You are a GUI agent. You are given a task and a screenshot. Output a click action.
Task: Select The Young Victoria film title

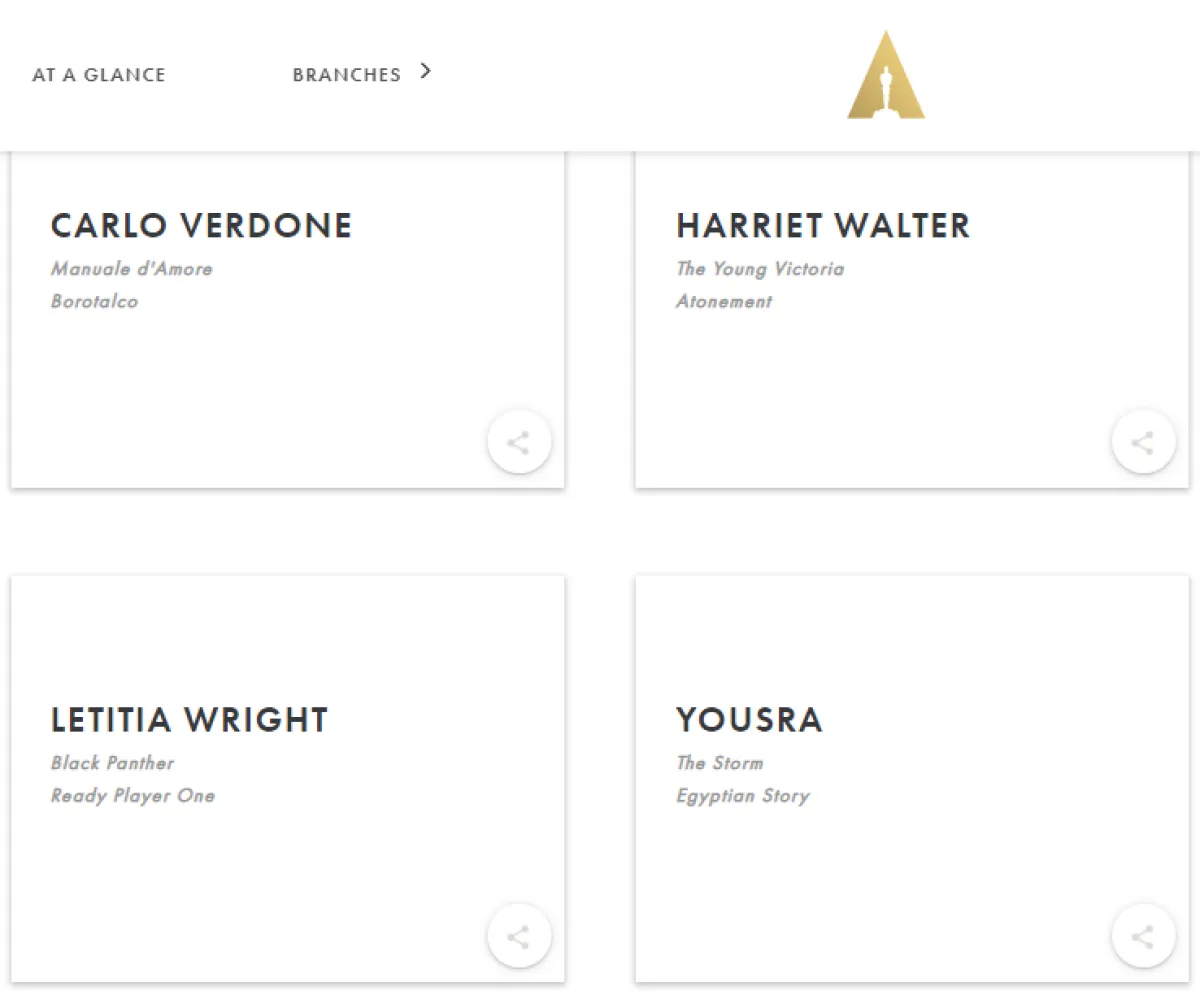point(760,269)
